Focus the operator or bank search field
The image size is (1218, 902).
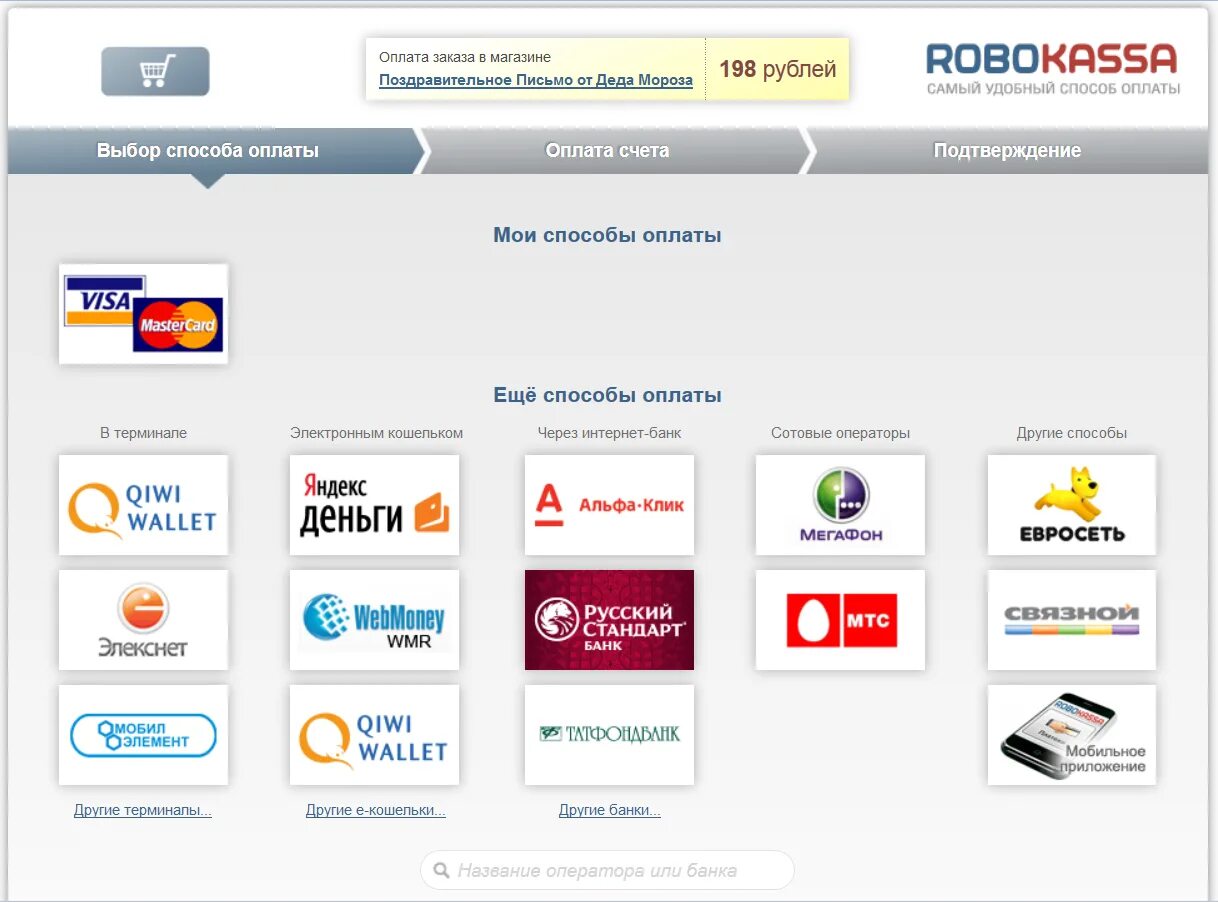coord(607,870)
